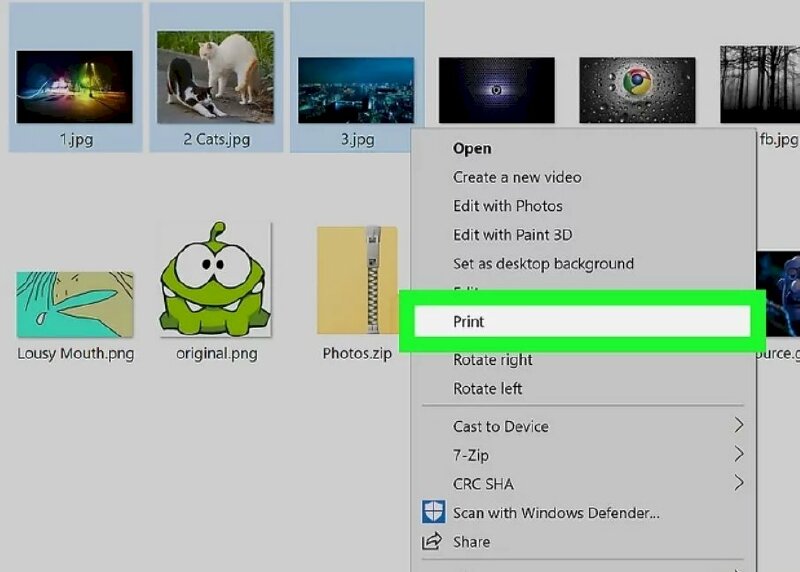Select the dark purple eye wallpaper thumbnail
This screenshot has height=572, width=800.
[497, 89]
